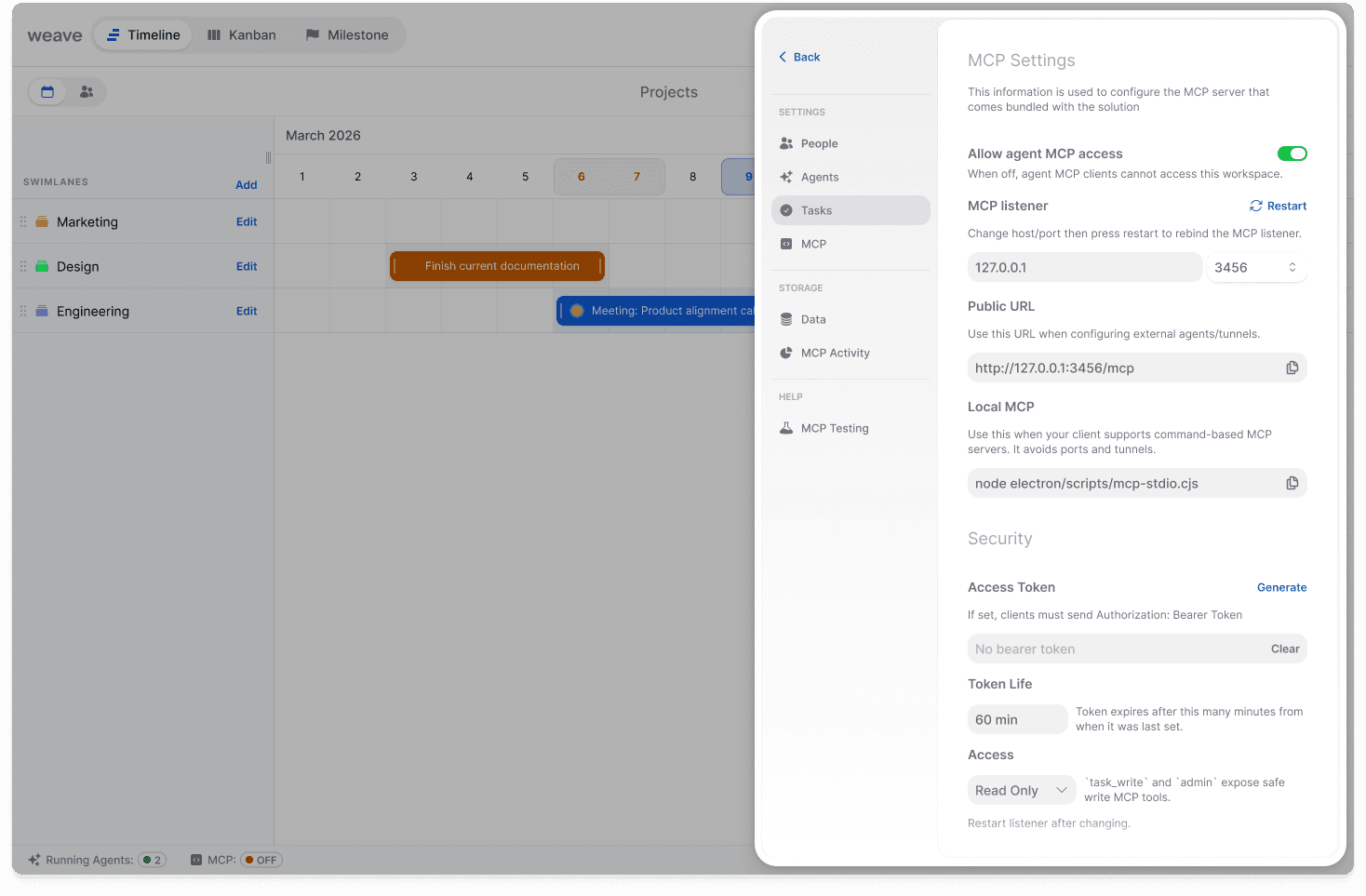1366x896 pixels.
Task: Click the Data storage icon
Action: (x=786, y=319)
